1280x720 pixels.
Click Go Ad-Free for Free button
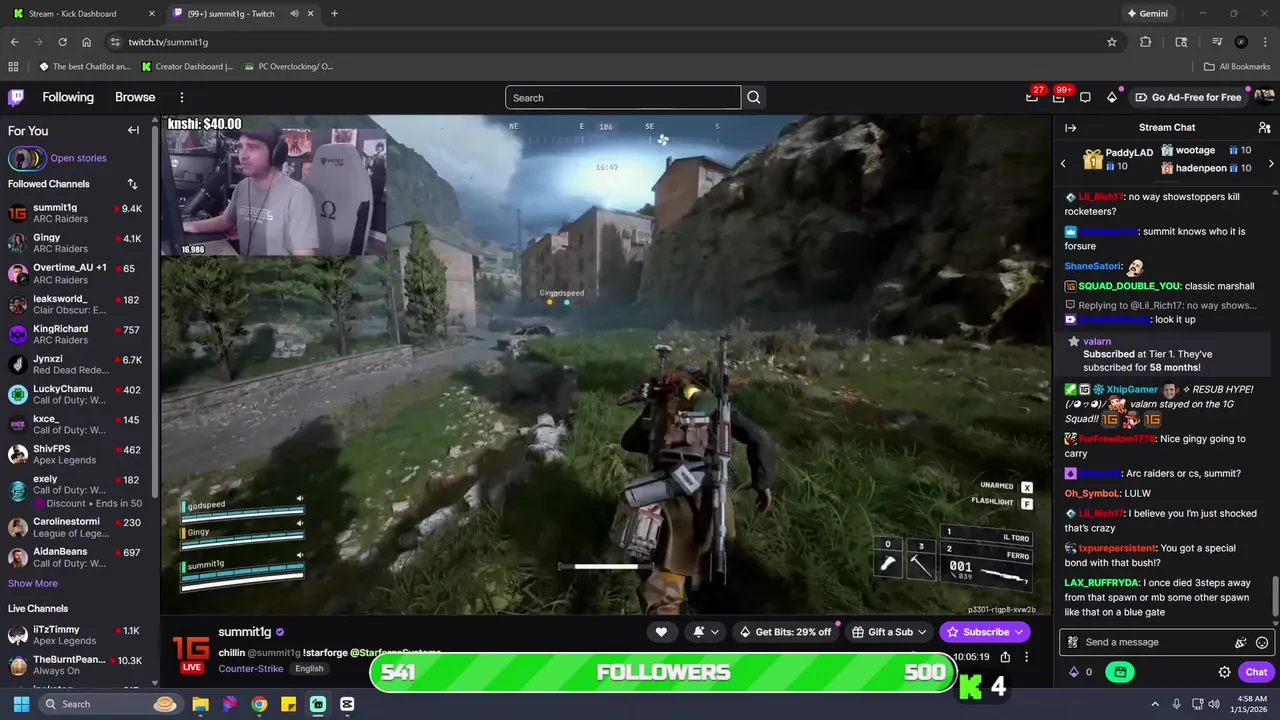[x=1188, y=97]
